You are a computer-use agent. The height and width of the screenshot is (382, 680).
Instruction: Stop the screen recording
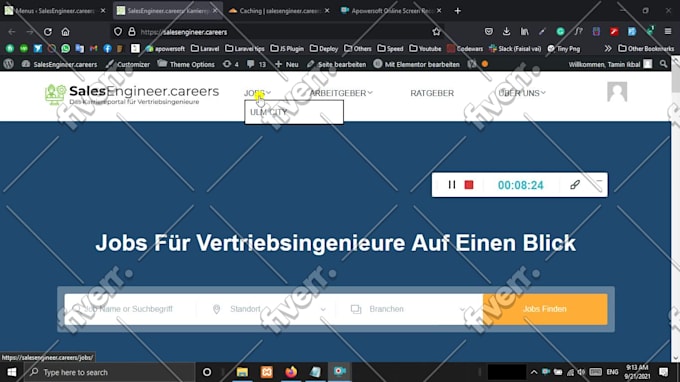tap(469, 185)
